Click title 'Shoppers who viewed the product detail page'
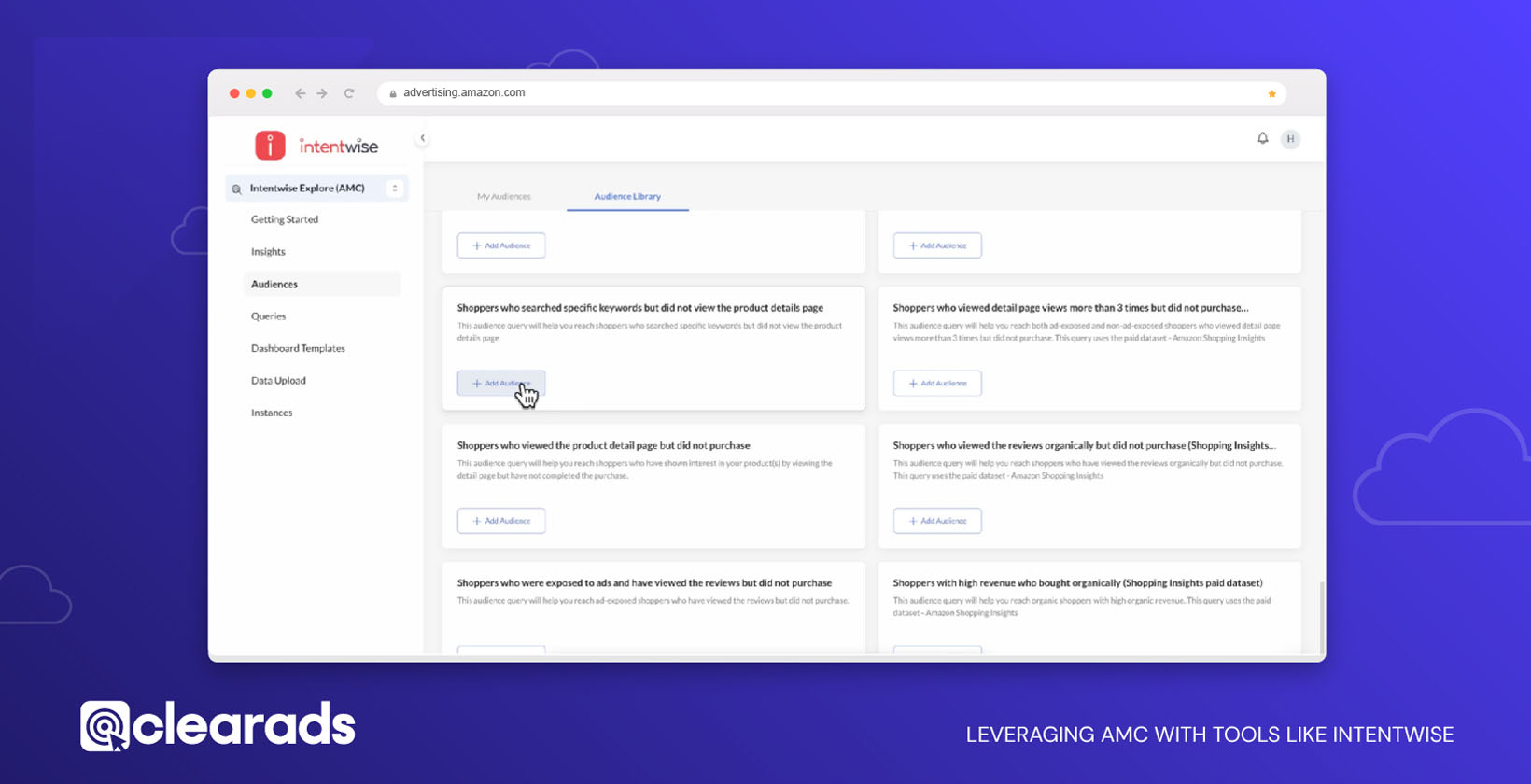 [603, 446]
